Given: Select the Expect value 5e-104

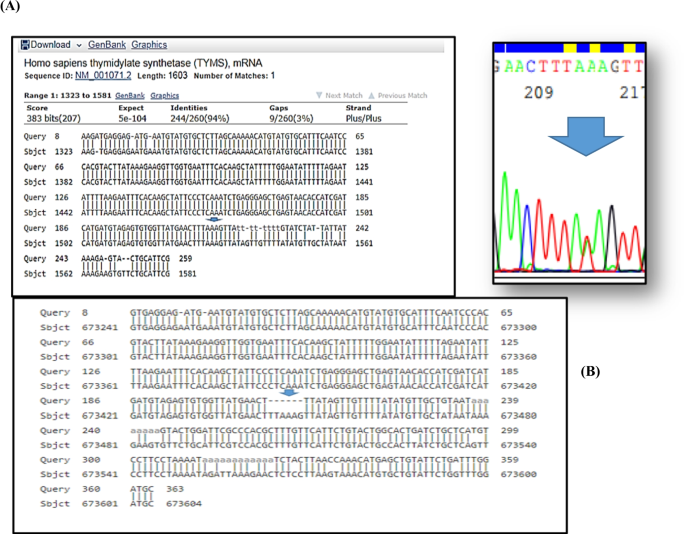Looking at the screenshot, I should [x=132, y=118].
